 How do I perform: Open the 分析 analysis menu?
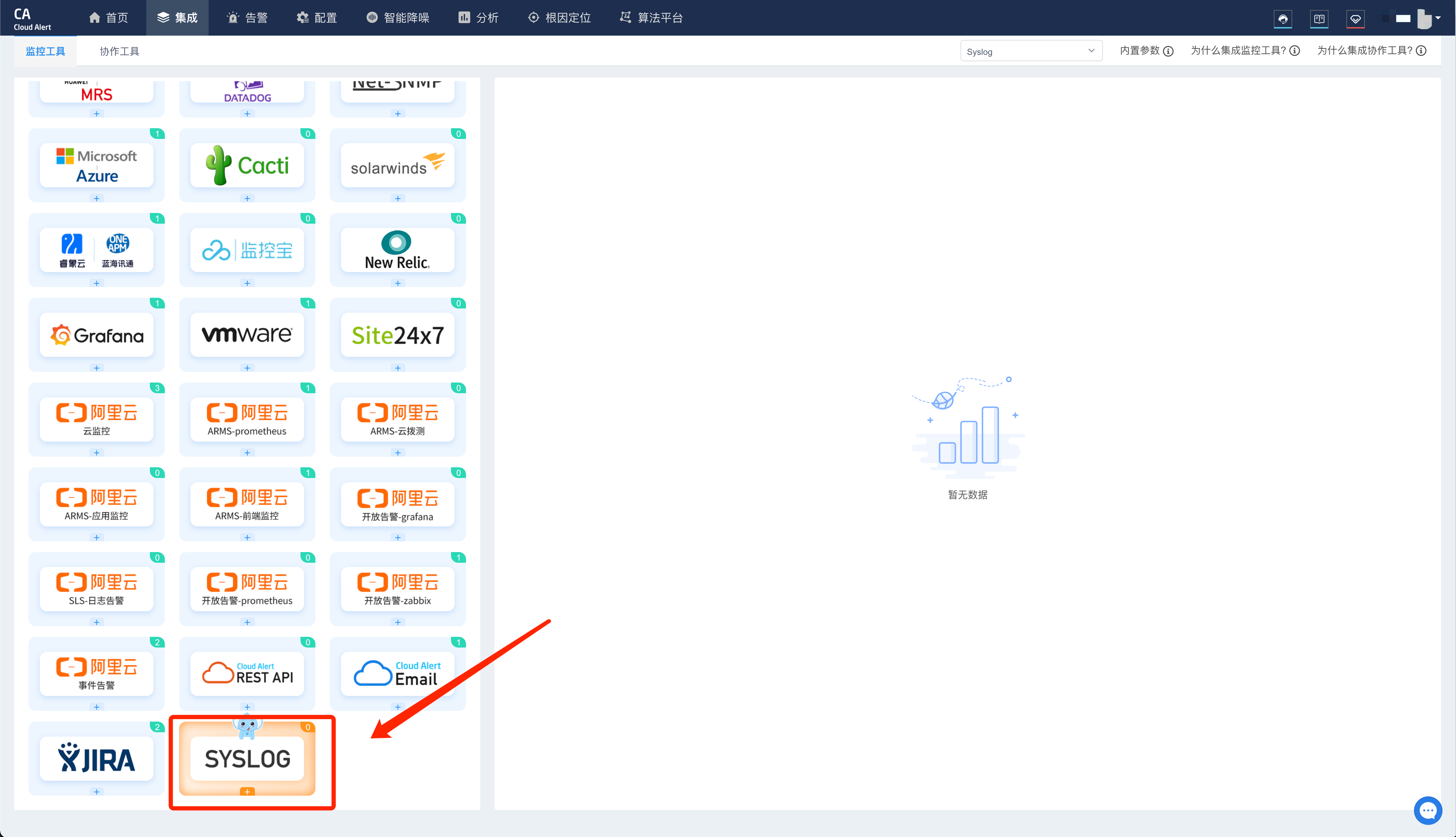[x=478, y=18]
